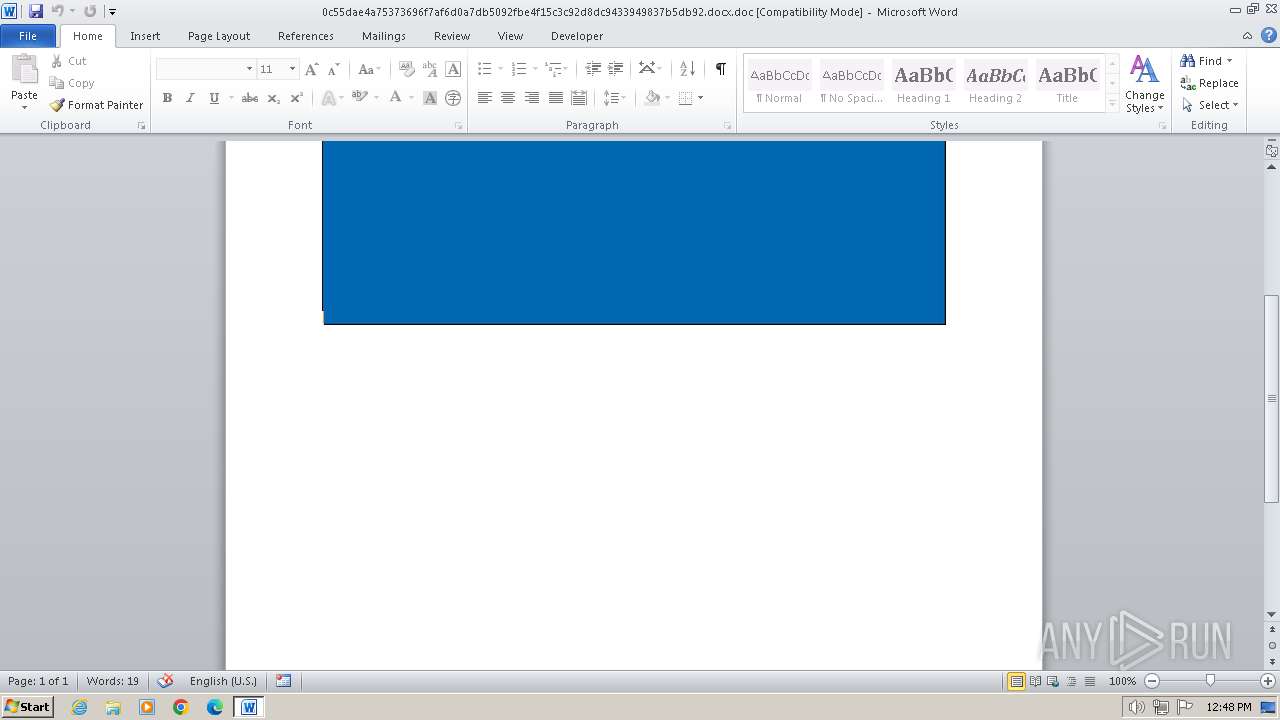The height and width of the screenshot is (720, 1280).
Task: Switch to the Developer tab
Action: pos(577,36)
